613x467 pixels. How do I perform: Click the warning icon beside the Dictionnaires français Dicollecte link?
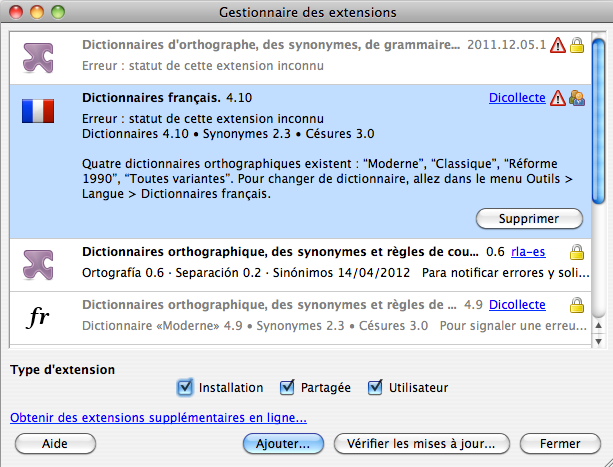(558, 98)
